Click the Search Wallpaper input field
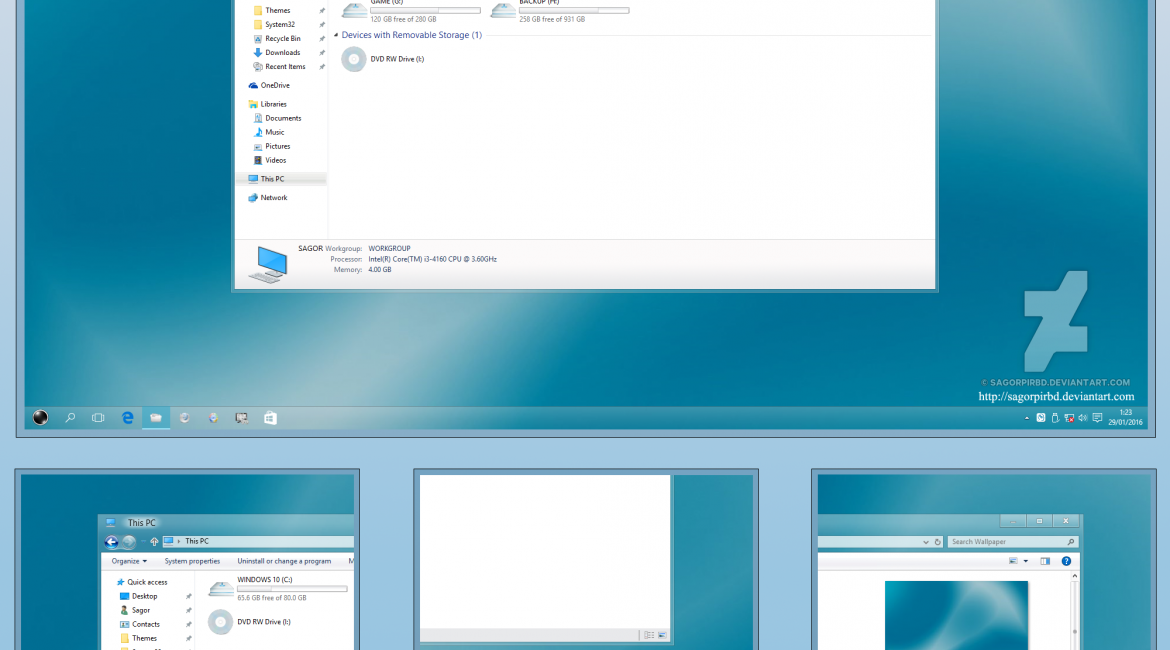Screen dimensions: 1170x650 click(x=1012, y=542)
